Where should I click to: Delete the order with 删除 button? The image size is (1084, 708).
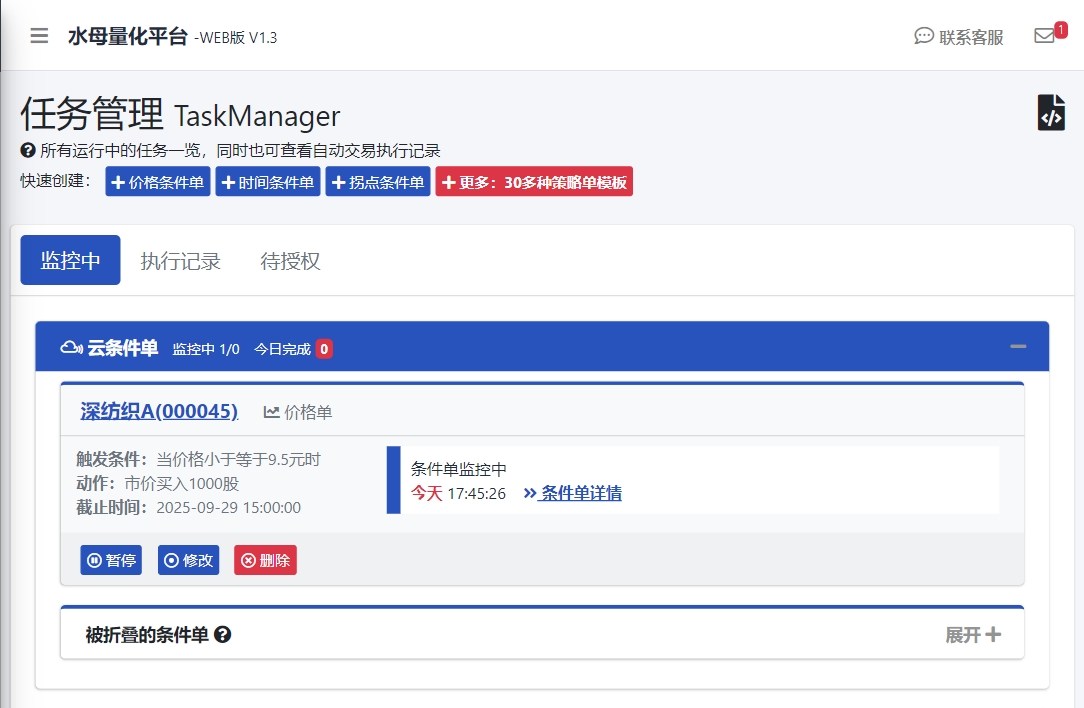(x=265, y=560)
